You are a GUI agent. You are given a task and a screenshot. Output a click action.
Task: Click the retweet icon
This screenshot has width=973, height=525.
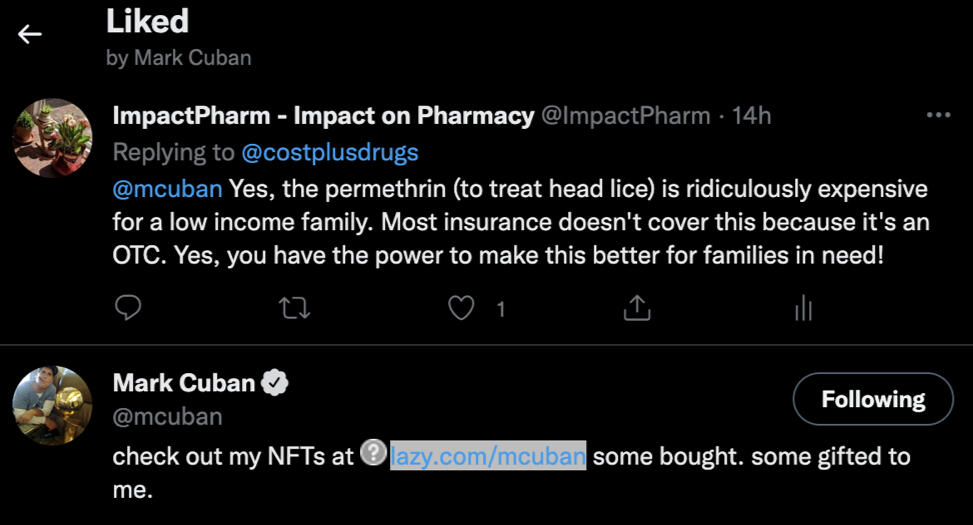point(294,309)
